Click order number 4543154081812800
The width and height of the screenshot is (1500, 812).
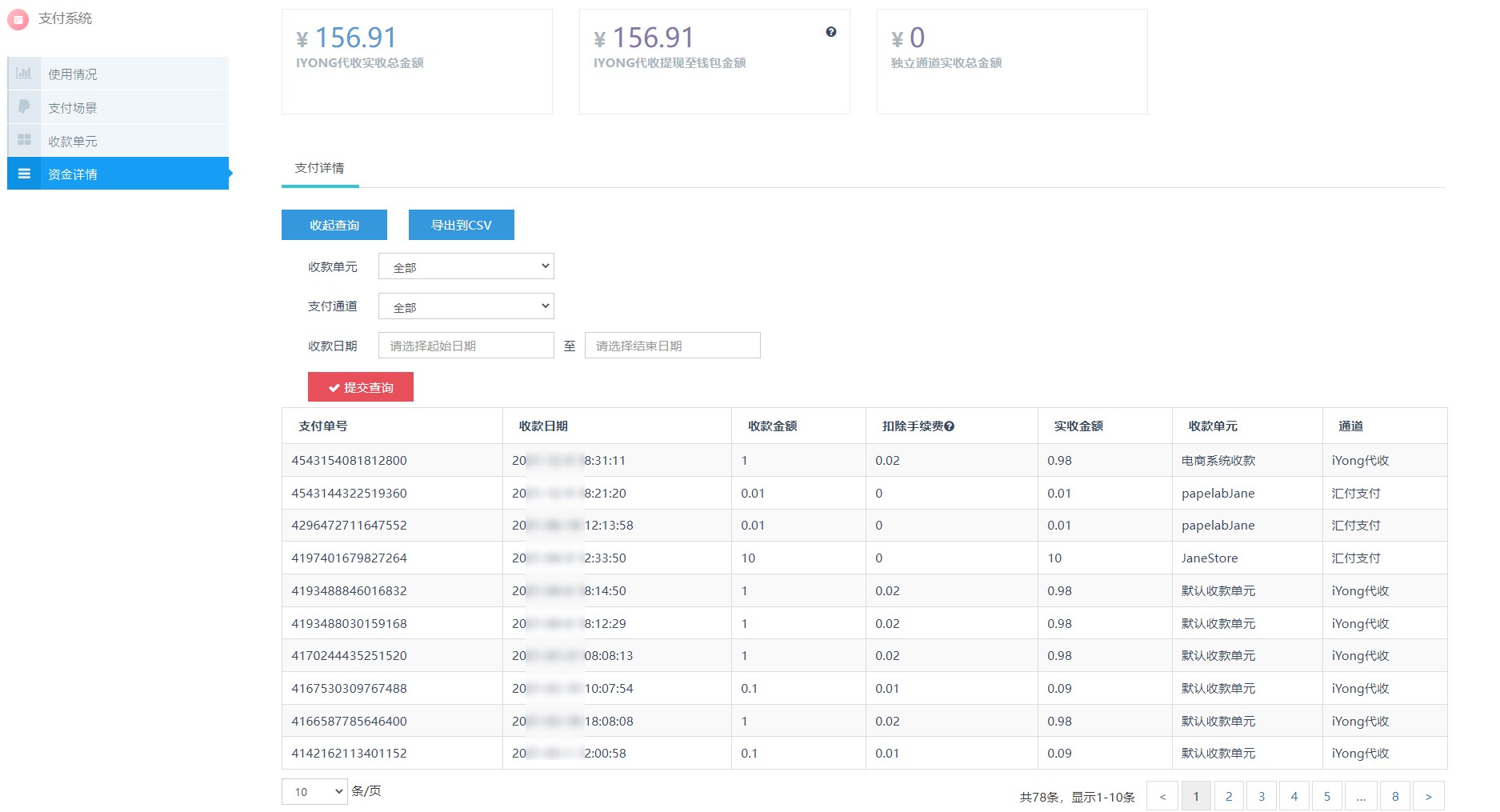[x=349, y=461]
